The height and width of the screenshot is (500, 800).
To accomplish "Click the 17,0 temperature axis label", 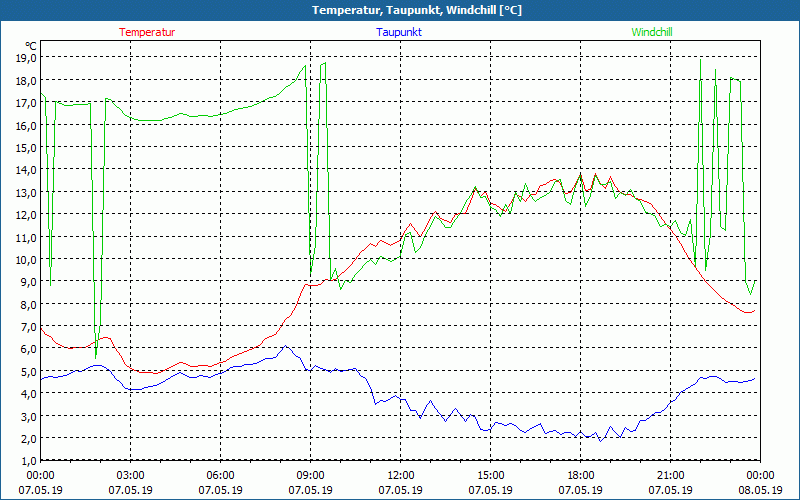I will [x=25, y=104].
